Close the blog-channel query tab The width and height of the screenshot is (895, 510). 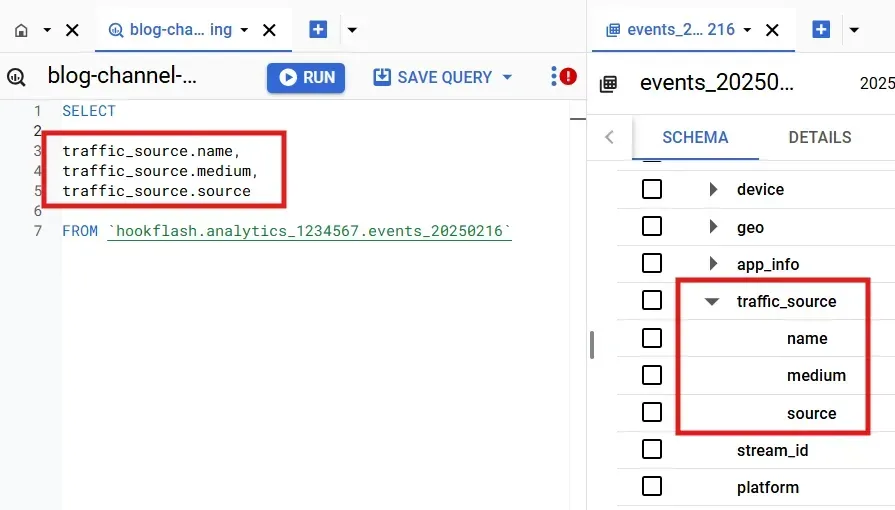pyautogui.click(x=269, y=30)
